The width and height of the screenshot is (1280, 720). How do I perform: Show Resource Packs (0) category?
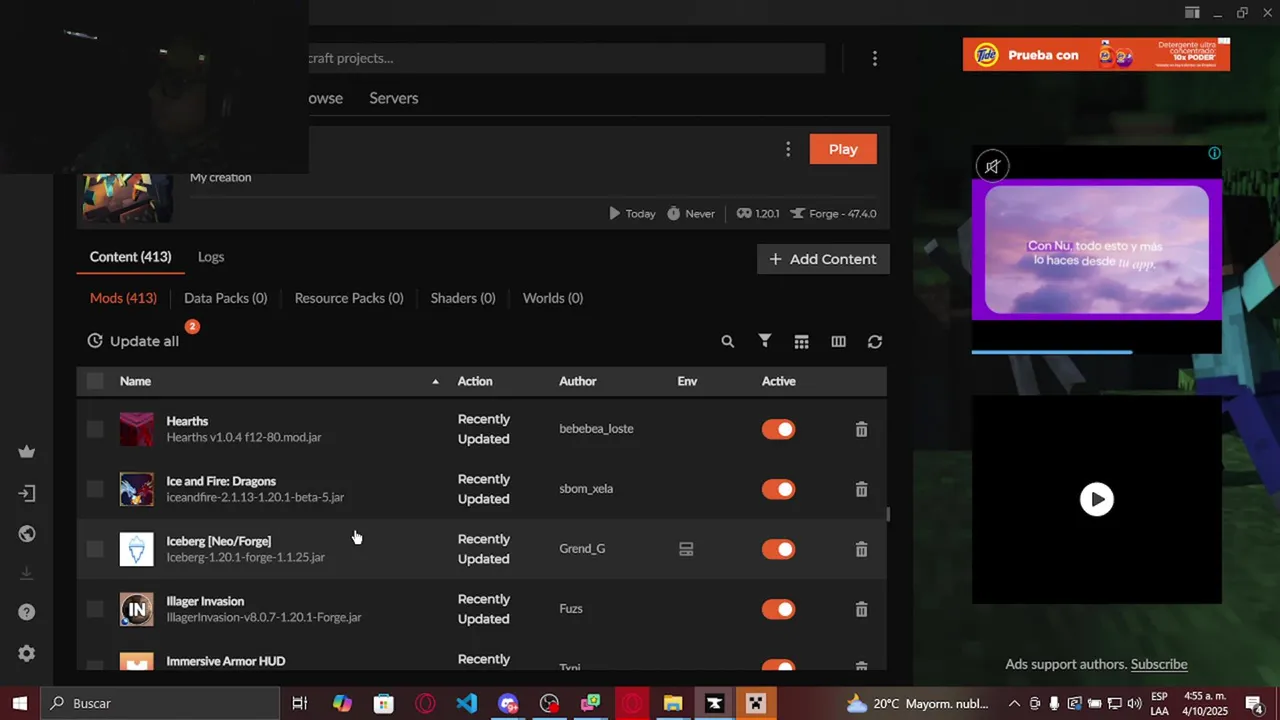349,298
